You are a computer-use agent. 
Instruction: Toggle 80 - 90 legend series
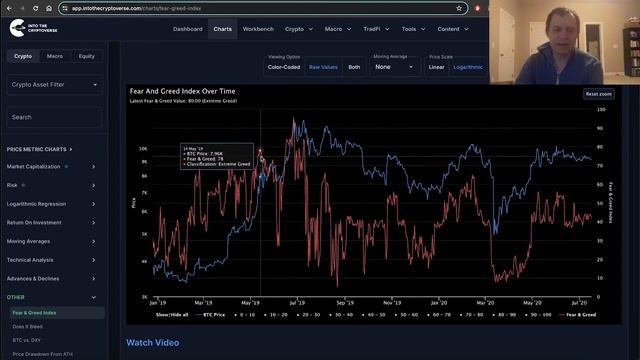[504, 315]
